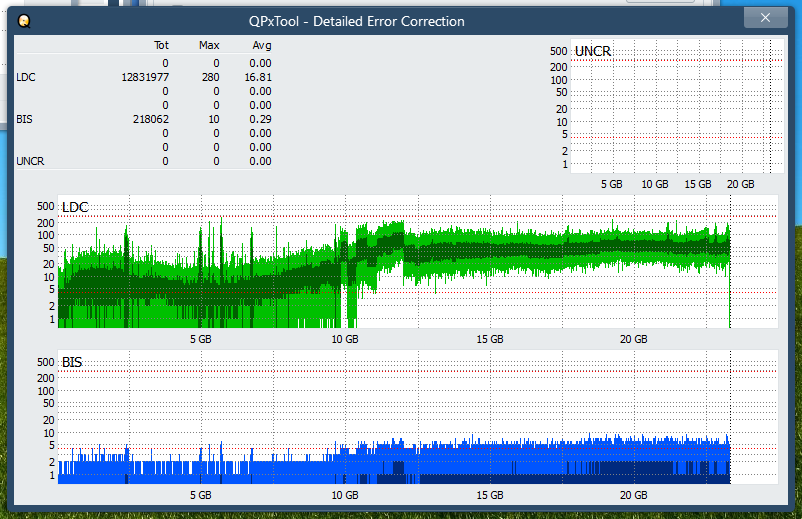This screenshot has width=802, height=519.
Task: Select the 'Max' column header
Action: [x=210, y=45]
